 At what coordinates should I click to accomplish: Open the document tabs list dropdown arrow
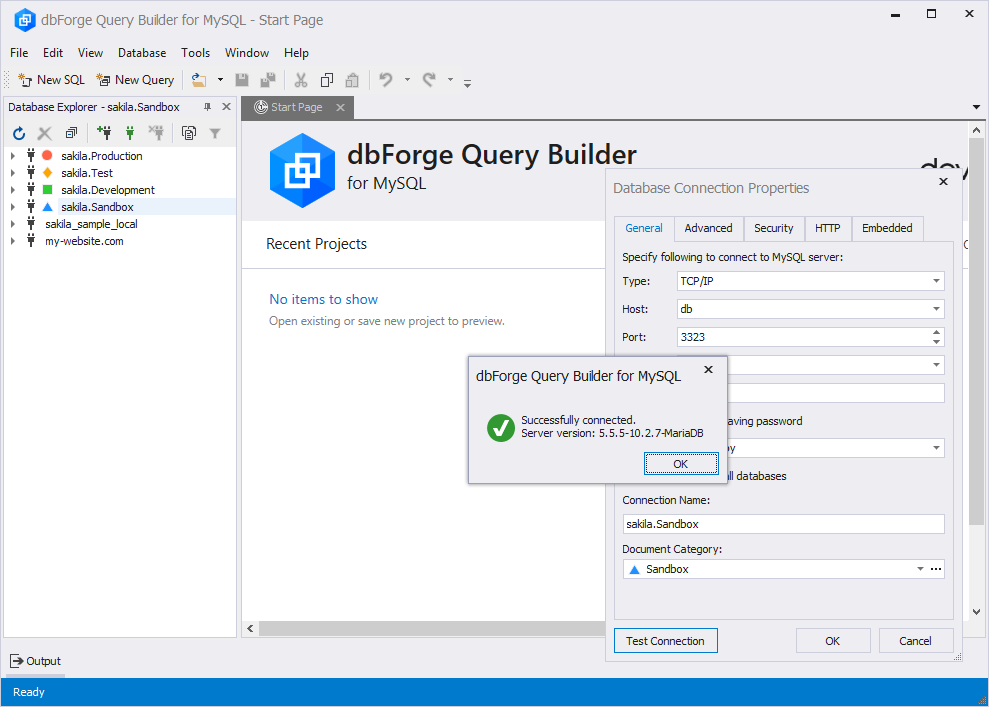976,107
